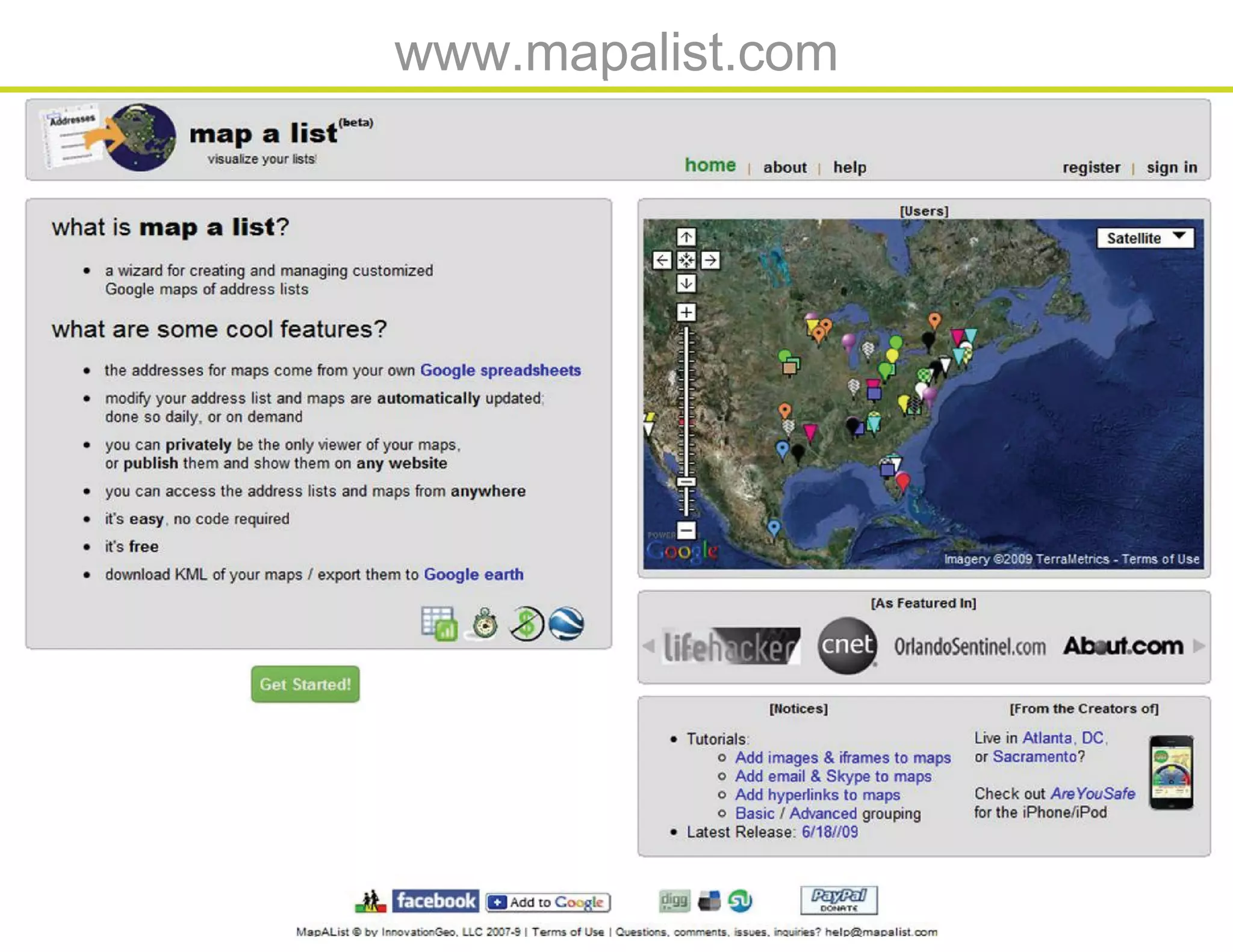Open Add hyperlinks to maps tutorial
1233x952 pixels.
click(x=818, y=795)
